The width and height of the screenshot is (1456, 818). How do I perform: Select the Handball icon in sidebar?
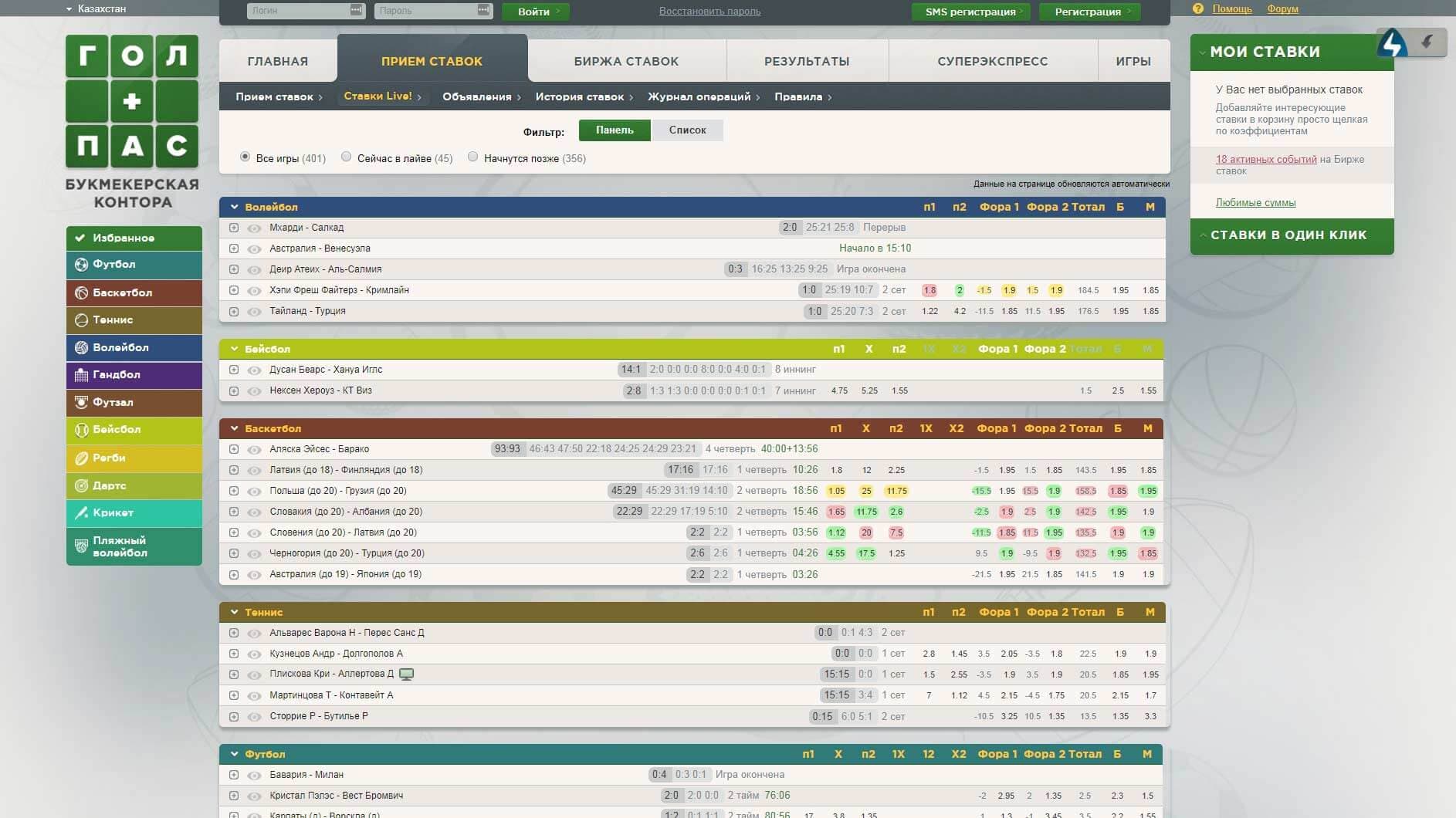[81, 375]
